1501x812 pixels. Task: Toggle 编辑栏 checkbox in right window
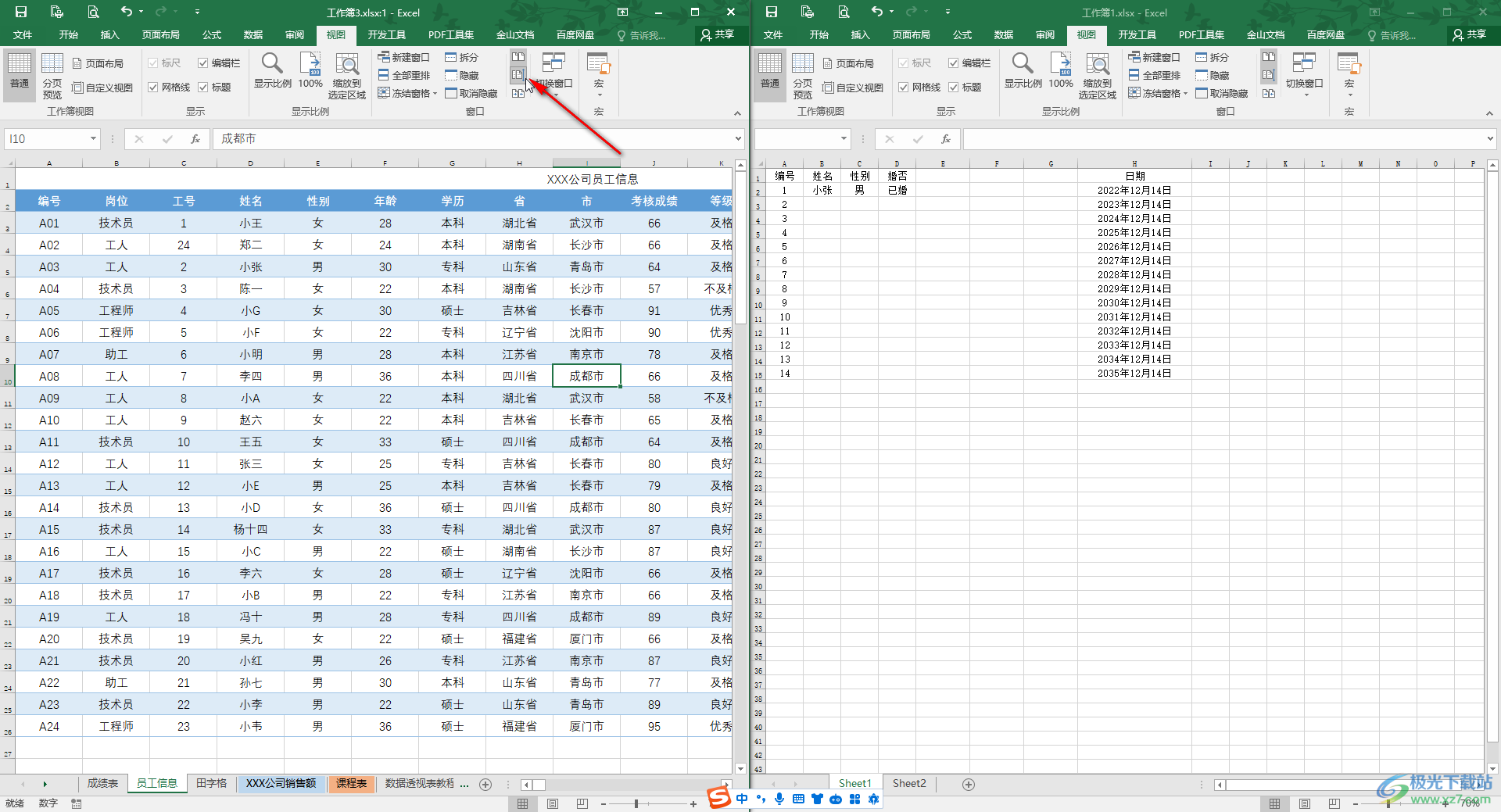coord(969,63)
